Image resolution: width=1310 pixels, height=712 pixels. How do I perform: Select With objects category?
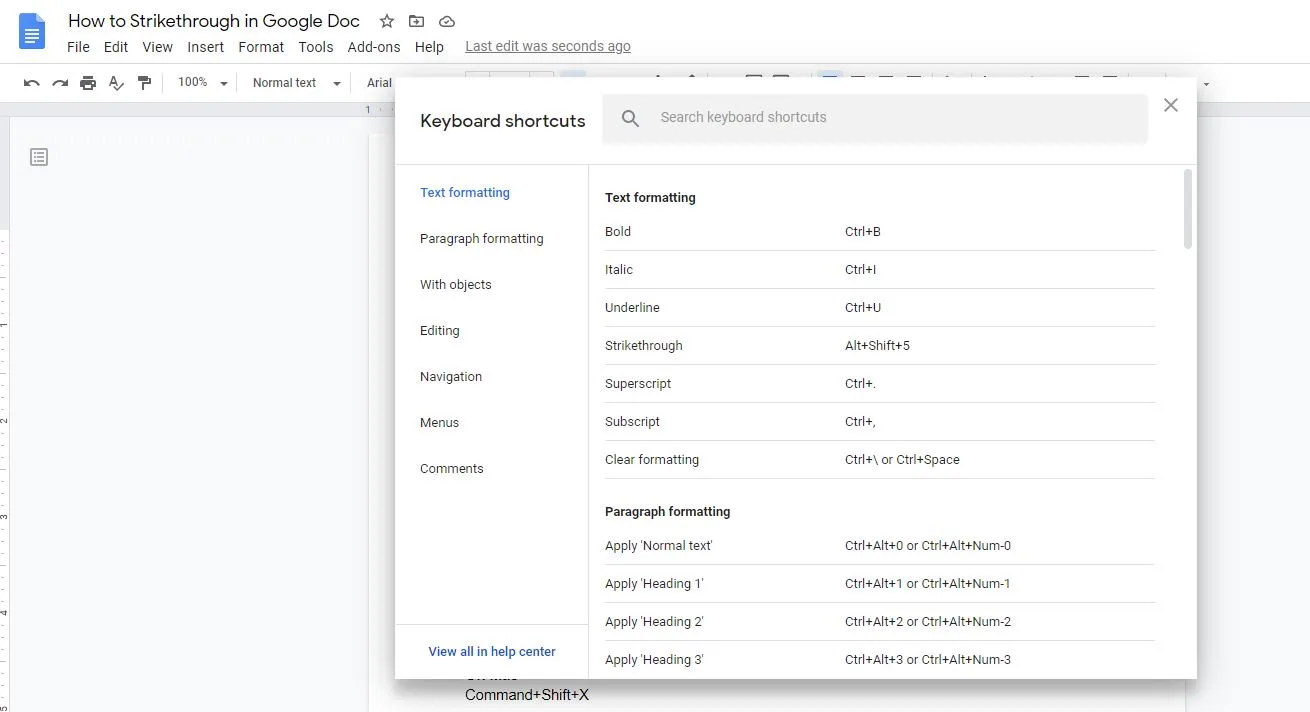[x=456, y=285]
